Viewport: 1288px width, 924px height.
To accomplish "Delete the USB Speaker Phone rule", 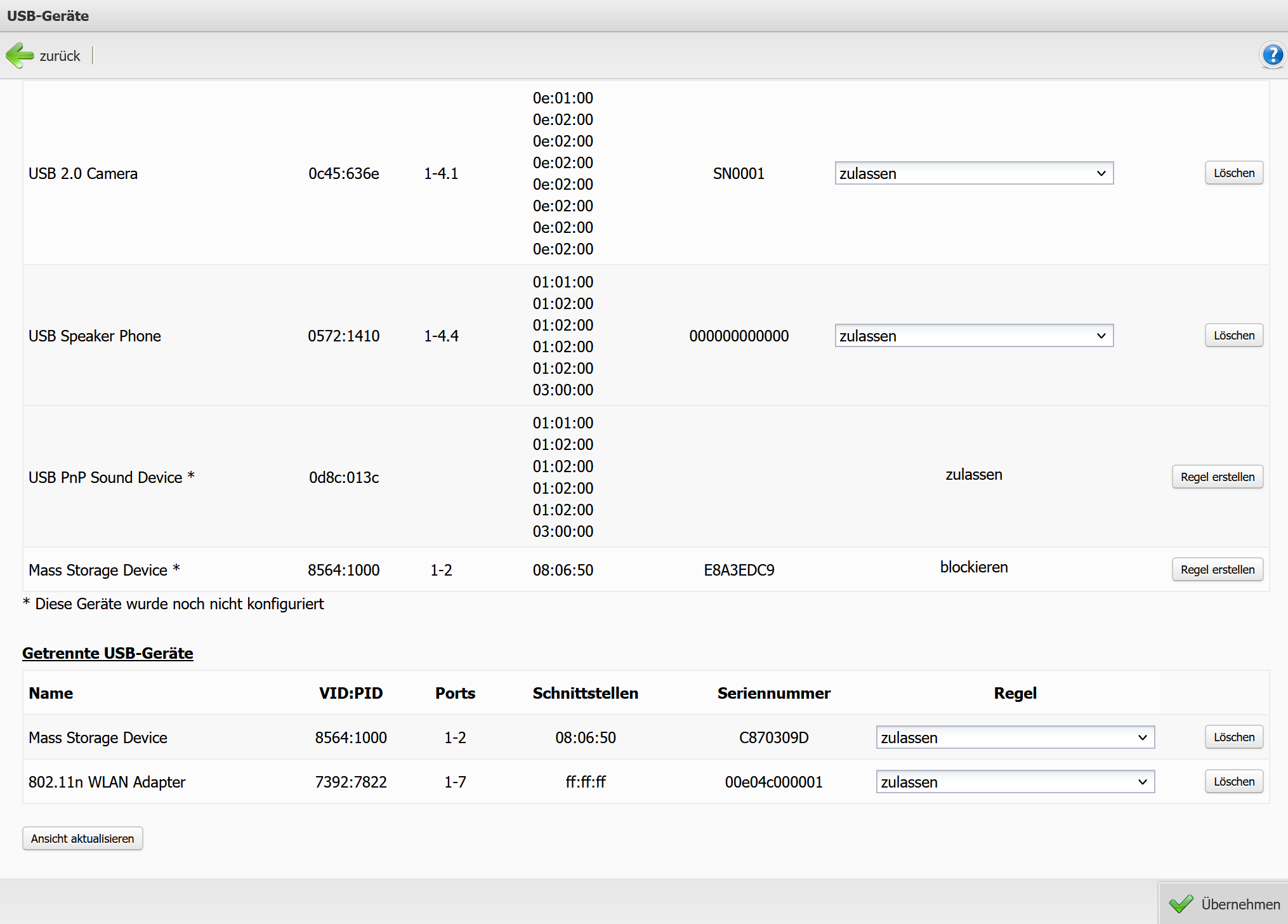I will (1233, 336).
